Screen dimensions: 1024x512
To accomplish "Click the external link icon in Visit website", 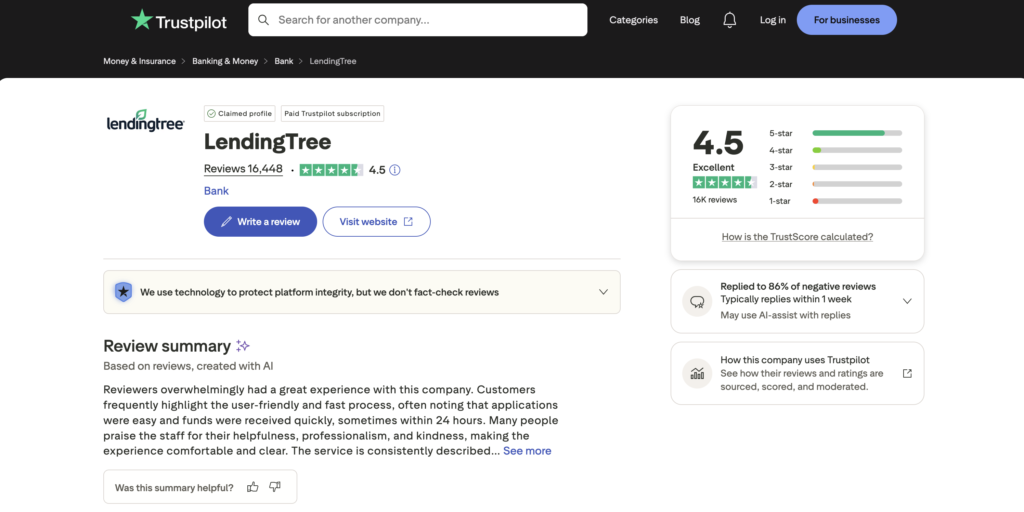I will (x=408, y=221).
